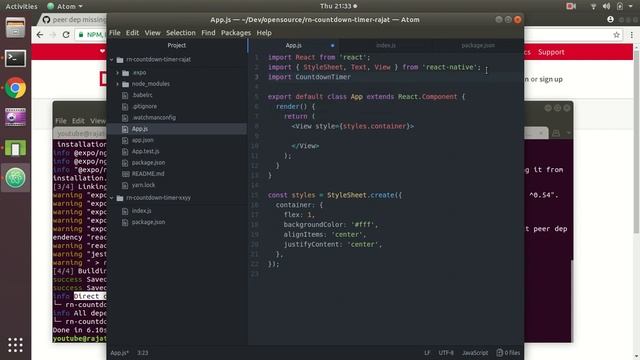Click the 3:23 cursor position status
This screenshot has width=640, height=360.
142,353
